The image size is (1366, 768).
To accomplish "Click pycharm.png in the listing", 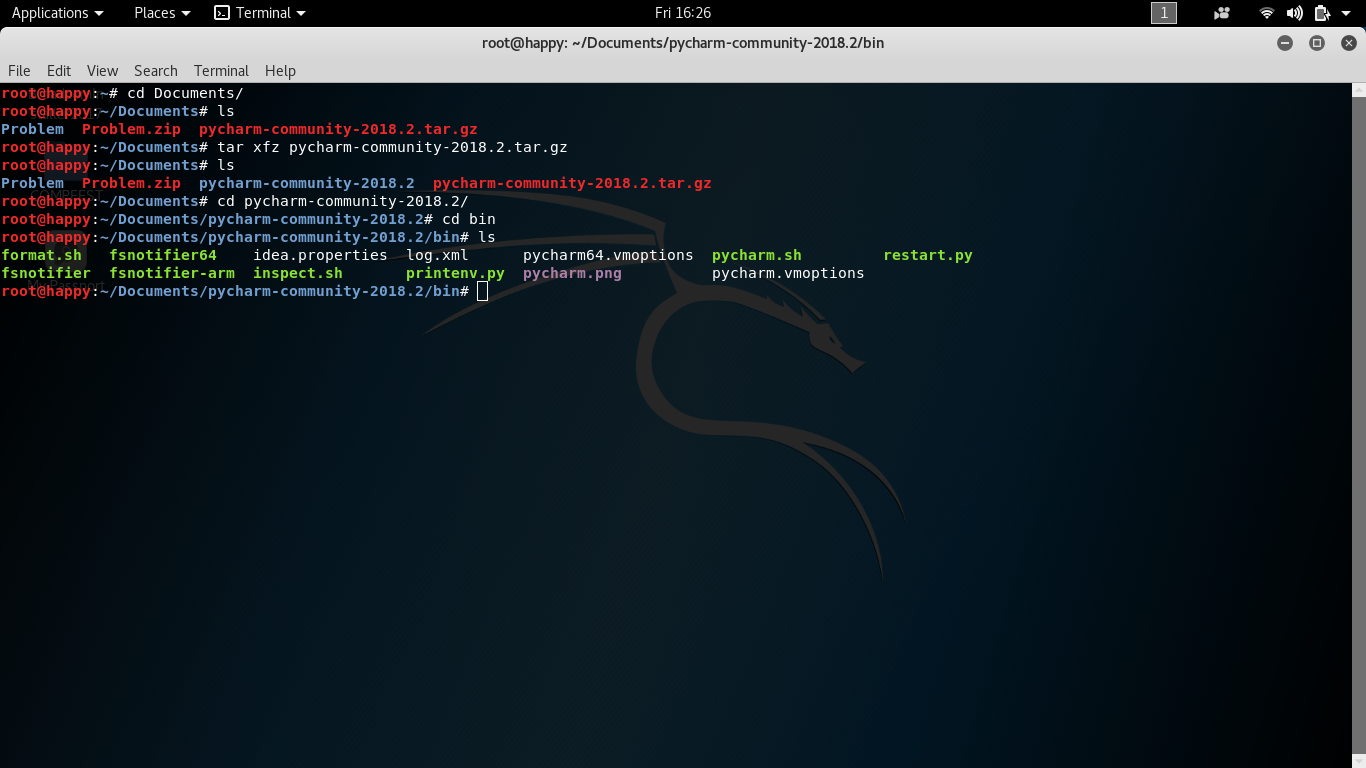I will pyautogui.click(x=572, y=273).
